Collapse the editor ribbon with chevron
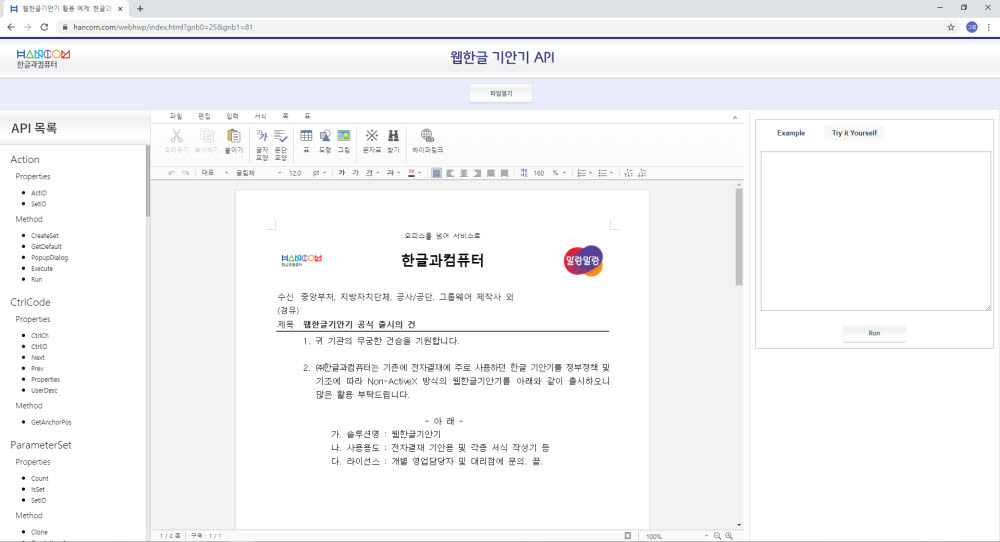Viewport: 1000px width, 542px height. [x=735, y=117]
